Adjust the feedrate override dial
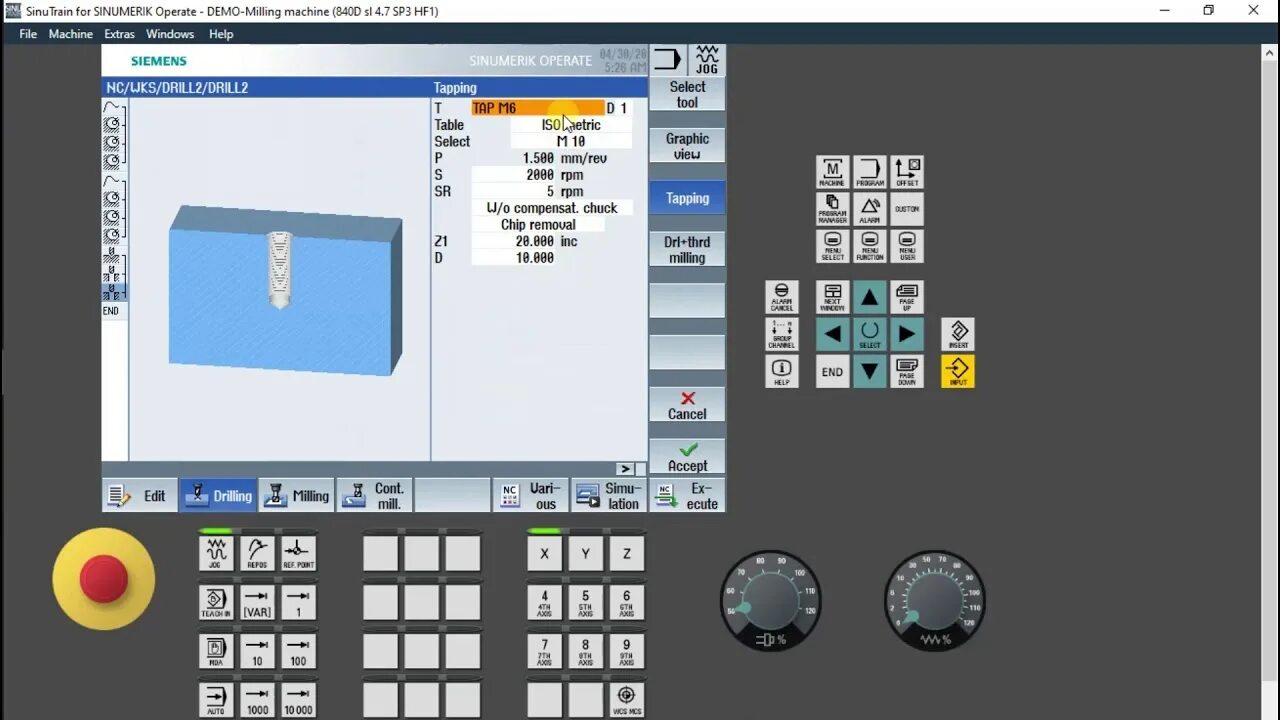Viewport: 1280px width, 720px height. click(x=935, y=600)
